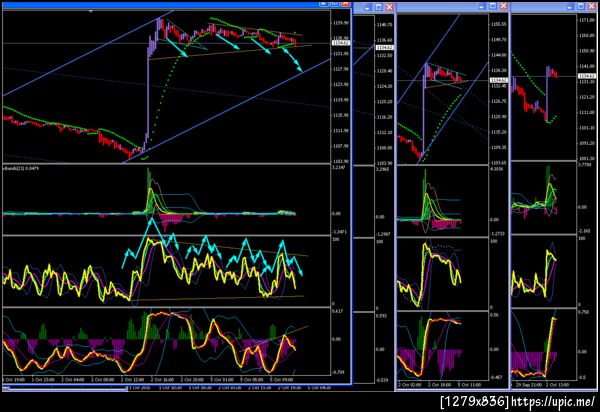Close the second chart window behind the main chart

click(389, 7)
